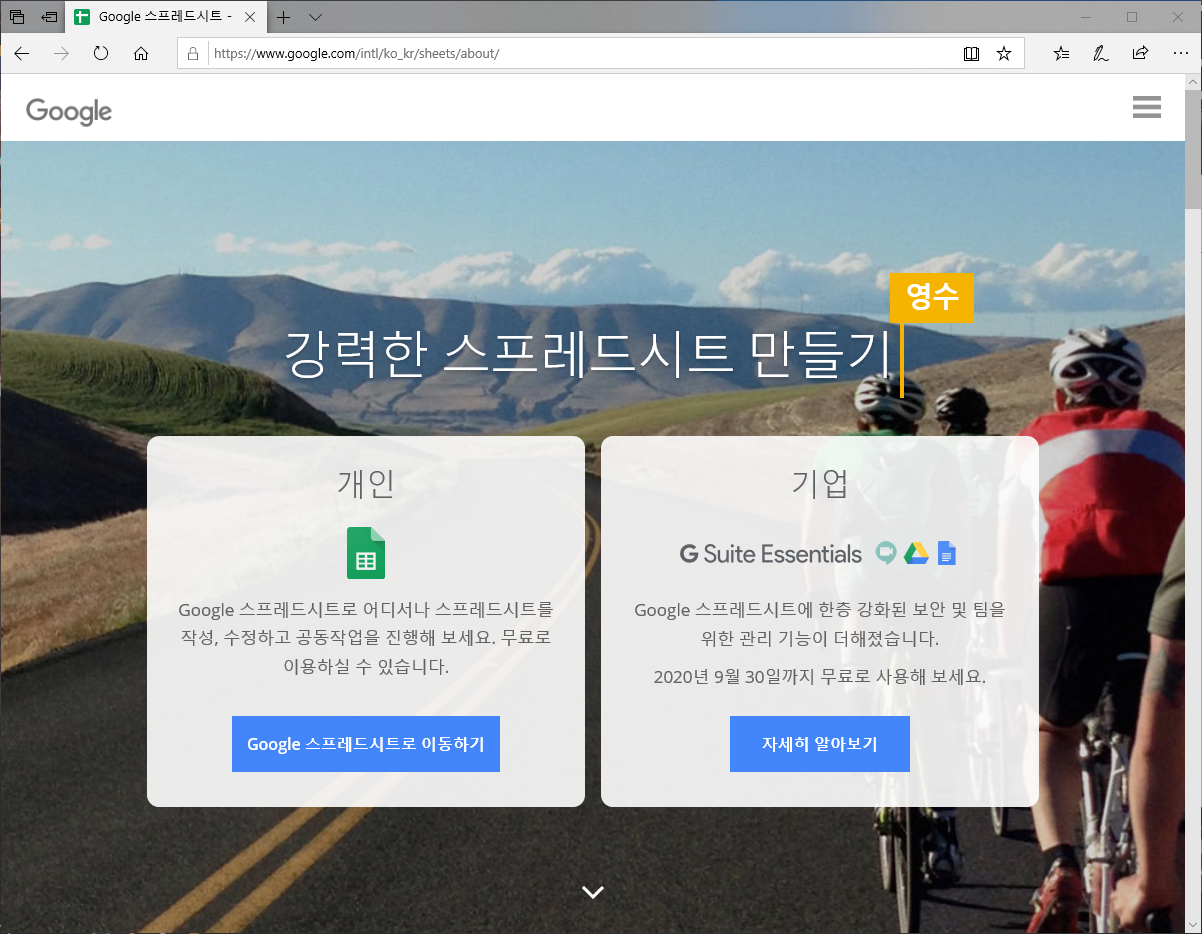Image resolution: width=1202 pixels, height=934 pixels.
Task: Click the G Suite Essentials logo
Action: [770, 554]
